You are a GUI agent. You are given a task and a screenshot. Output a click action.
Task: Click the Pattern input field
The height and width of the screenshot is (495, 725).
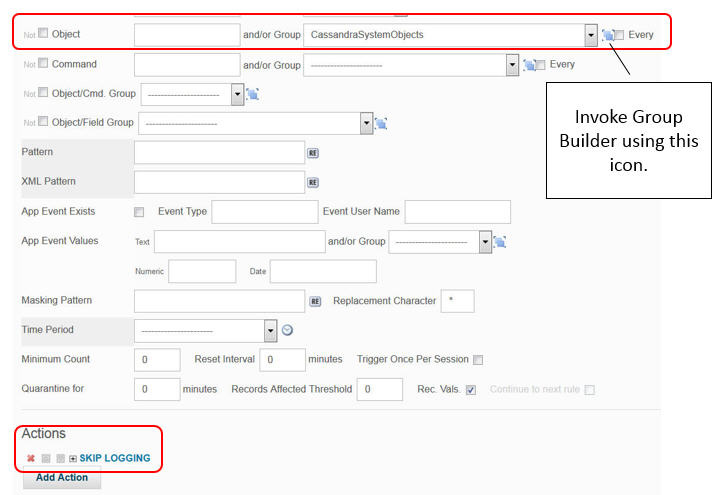coord(220,153)
